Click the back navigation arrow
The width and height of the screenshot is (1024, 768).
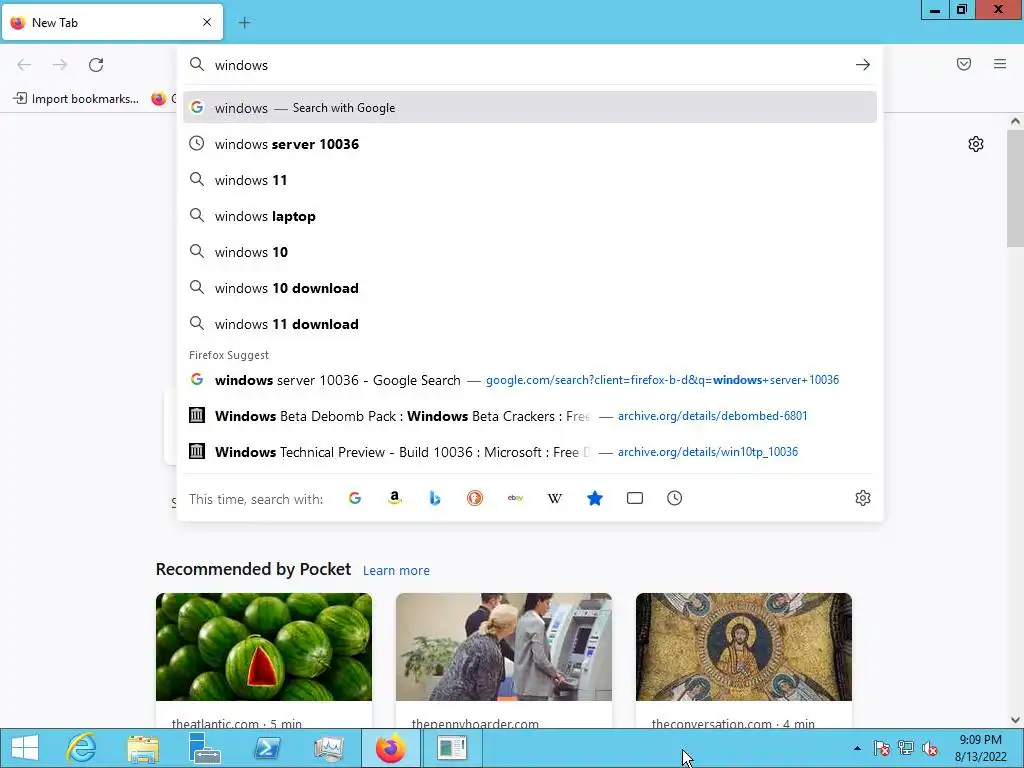pyautogui.click(x=24, y=65)
